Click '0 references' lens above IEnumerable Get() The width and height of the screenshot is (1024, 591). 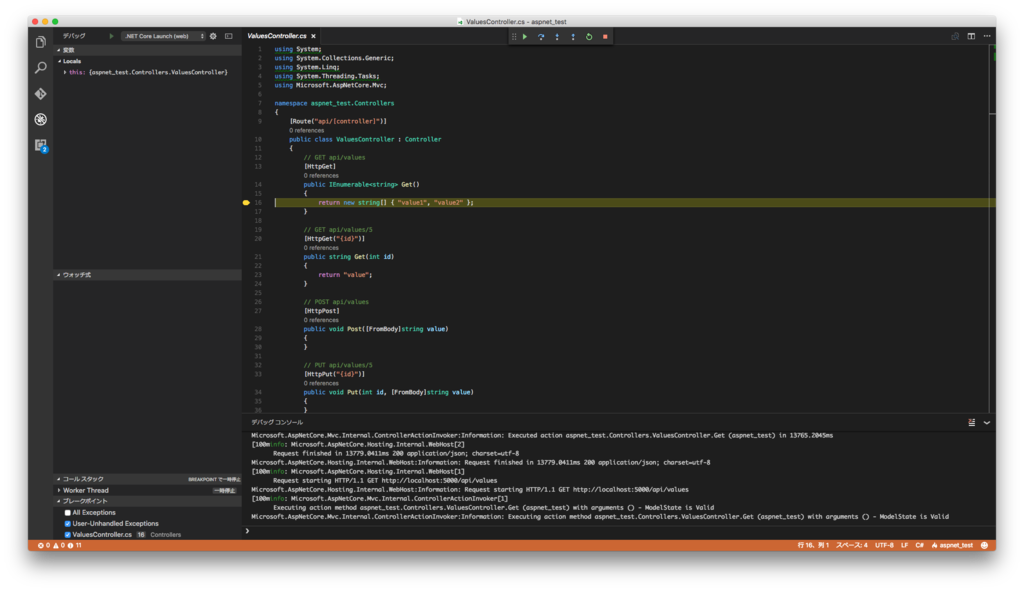click(x=321, y=176)
